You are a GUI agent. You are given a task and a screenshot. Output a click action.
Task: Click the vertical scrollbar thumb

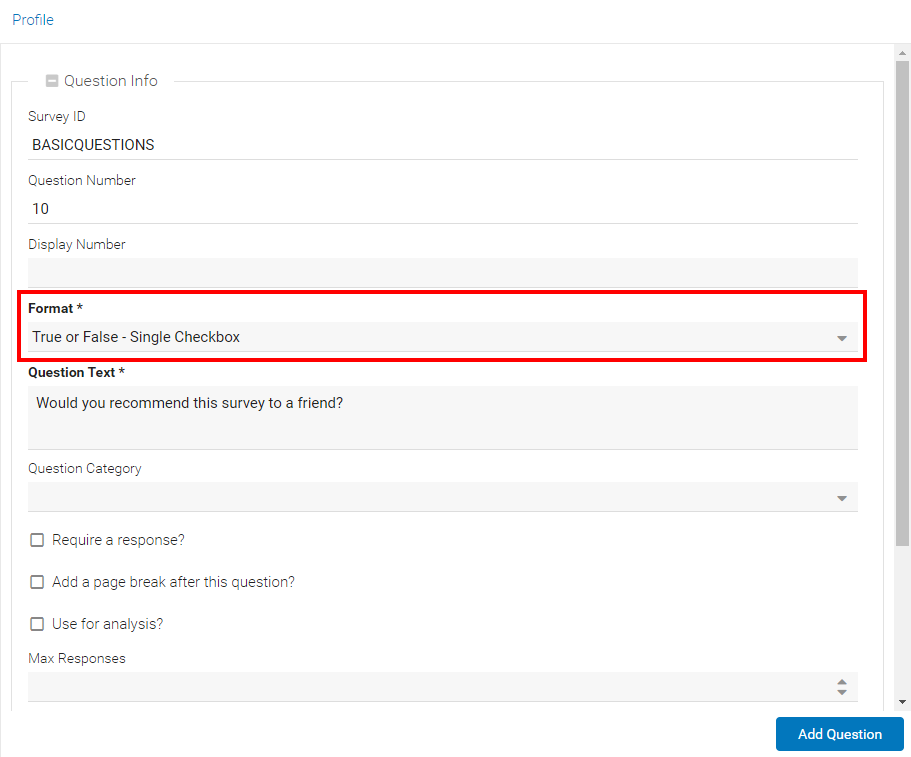point(902,303)
